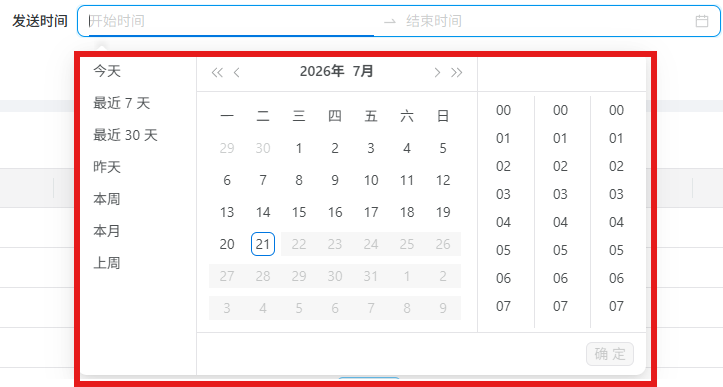Open the 7月 month selector
The height and width of the screenshot is (387, 723).
[363, 71]
